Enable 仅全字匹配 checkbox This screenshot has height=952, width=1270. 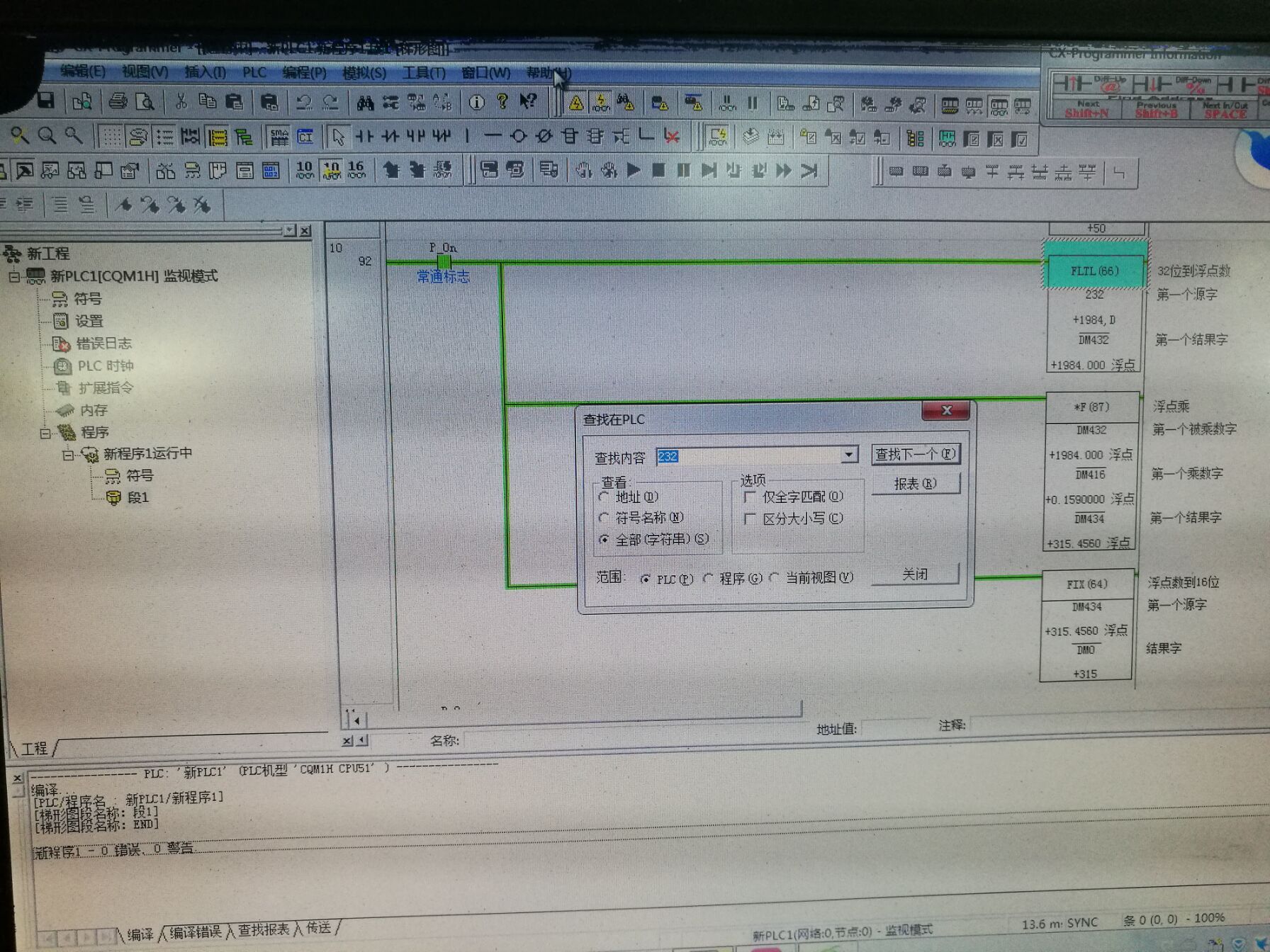(750, 497)
